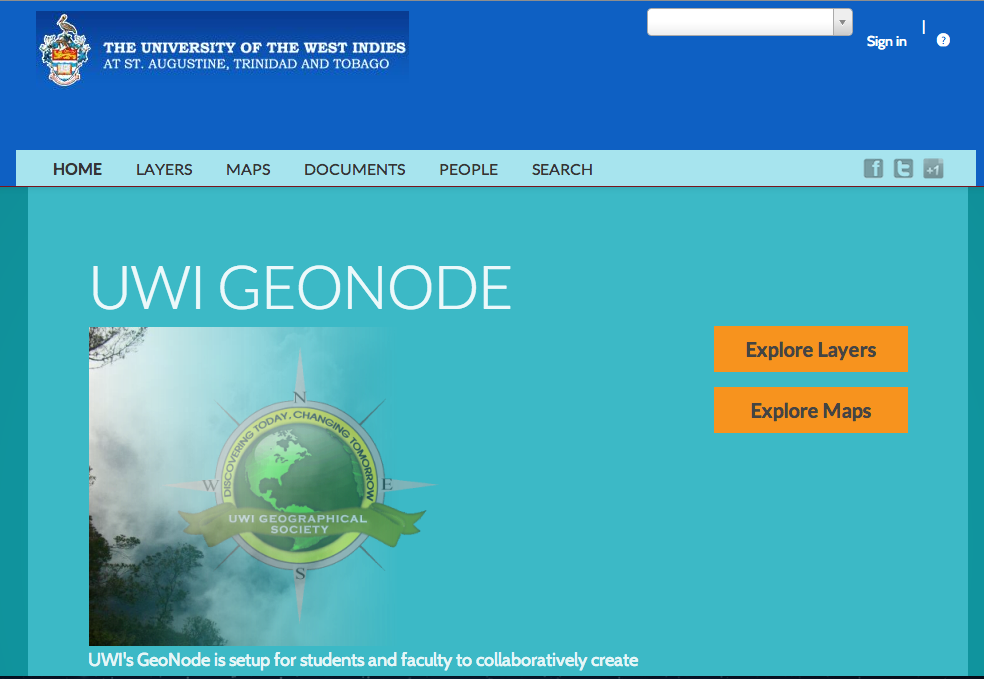The width and height of the screenshot is (984, 679).
Task: Click the Google +1 icon
Action: pyautogui.click(x=933, y=168)
